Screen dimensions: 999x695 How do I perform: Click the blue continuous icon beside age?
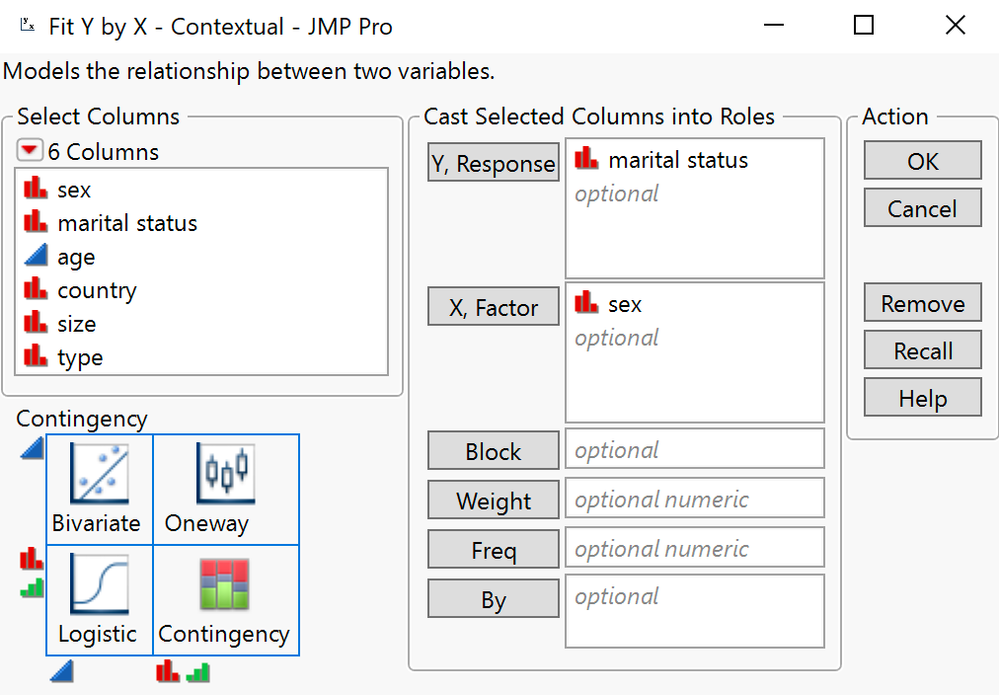tap(35, 256)
